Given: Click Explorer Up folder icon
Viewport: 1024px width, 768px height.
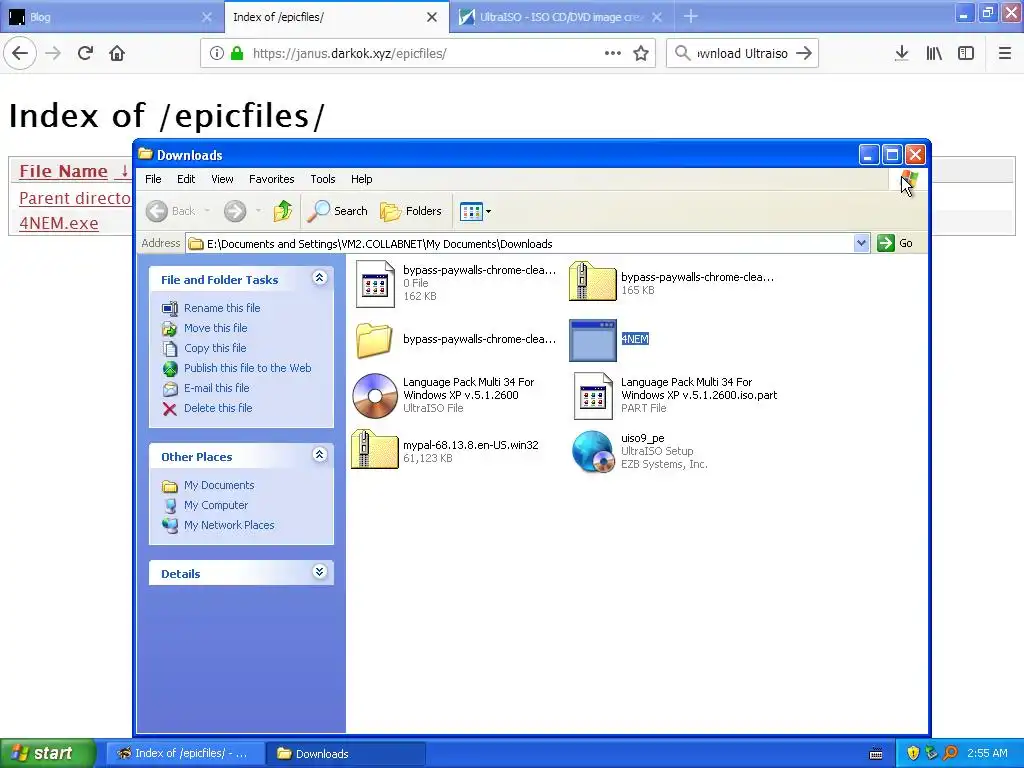Looking at the screenshot, I should (x=283, y=211).
